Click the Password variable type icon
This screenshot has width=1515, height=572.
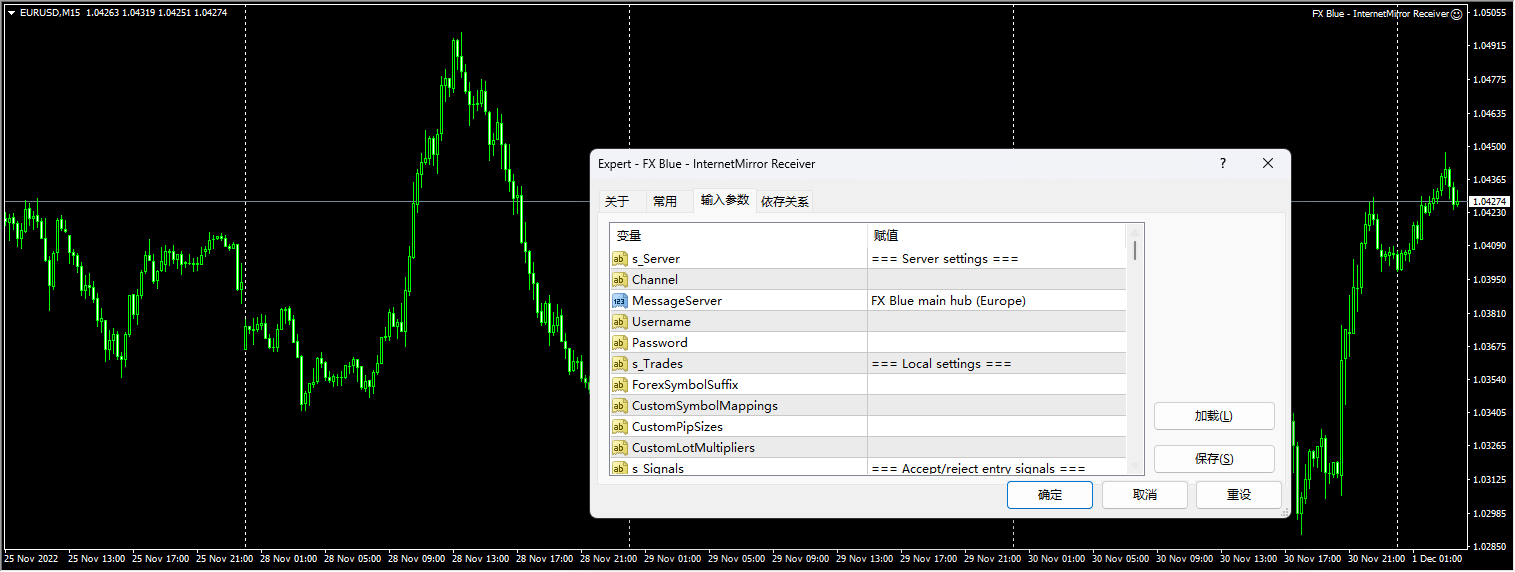click(619, 343)
